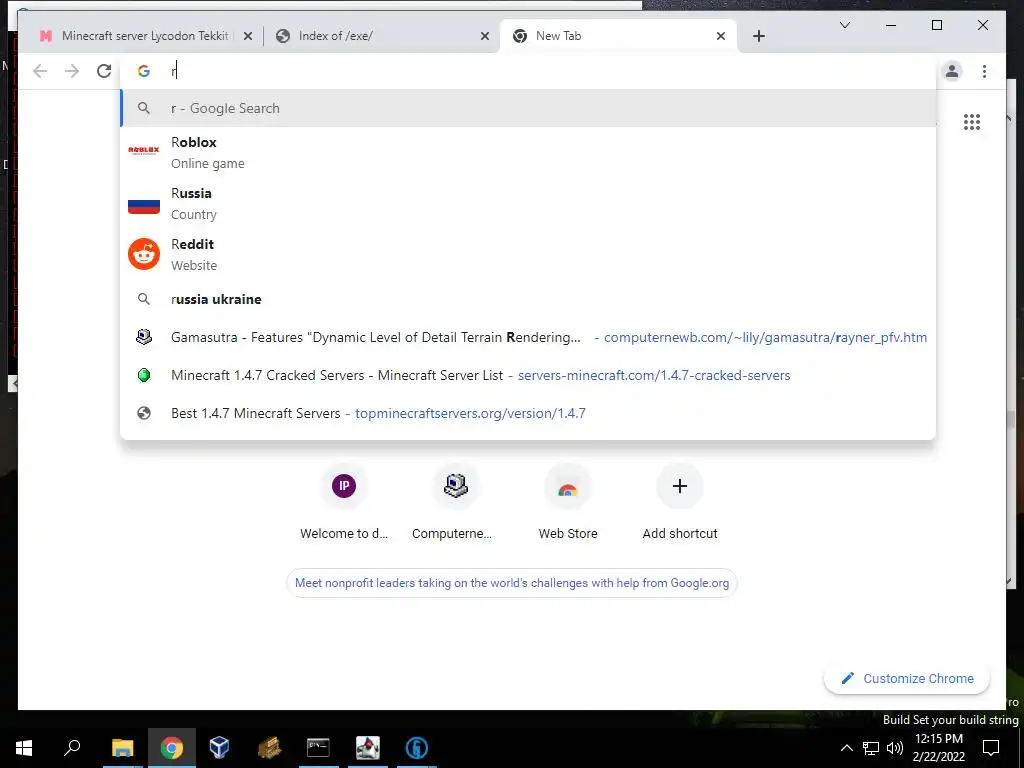
Task: Open Windows taskbar search
Action: [72, 748]
